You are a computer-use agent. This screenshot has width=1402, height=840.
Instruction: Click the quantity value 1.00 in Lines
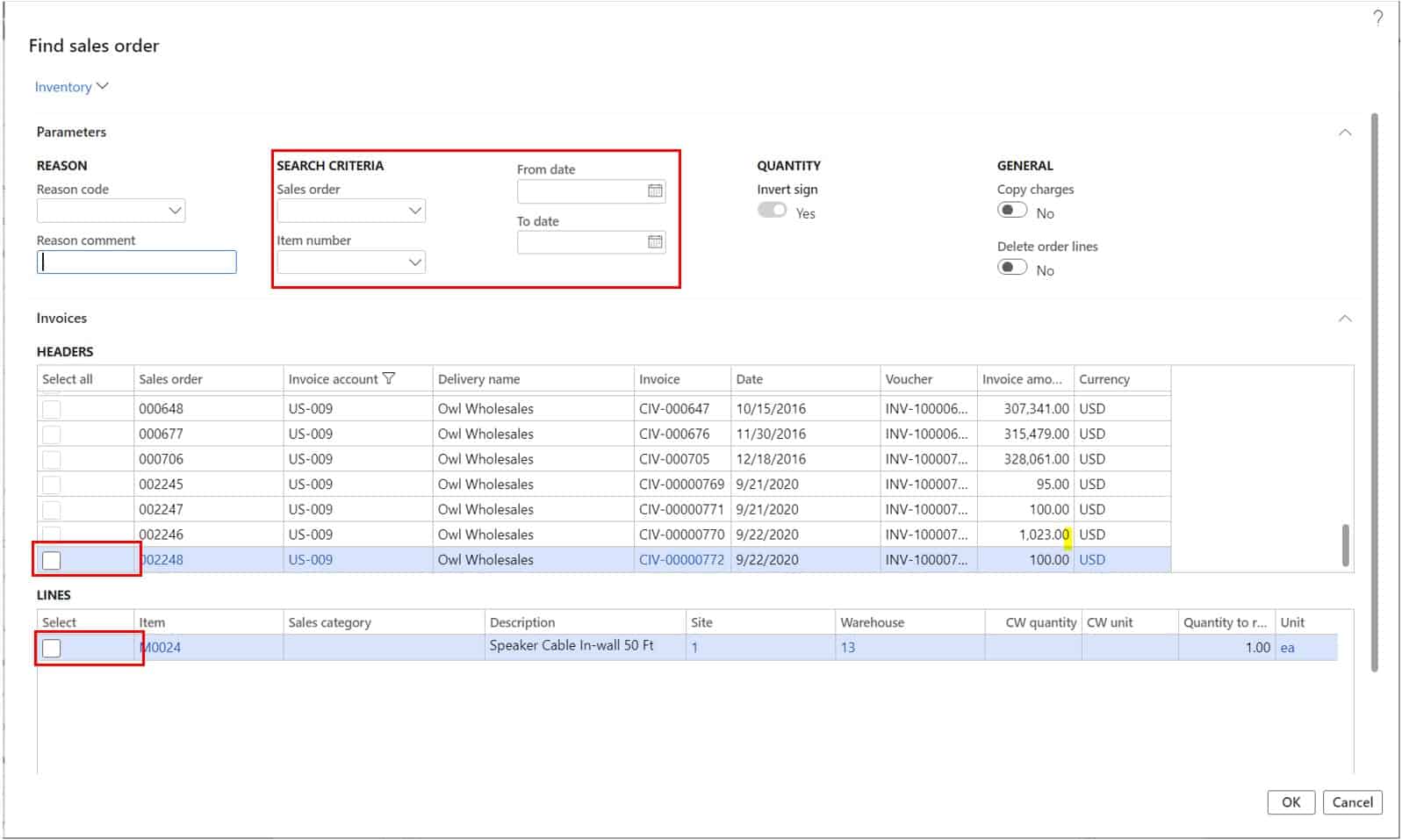[x=1257, y=648]
